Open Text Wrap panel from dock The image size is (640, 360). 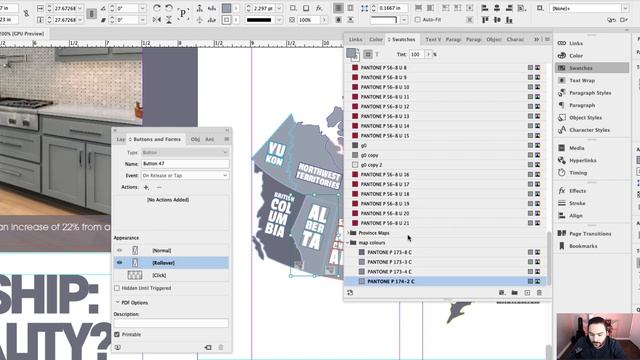pyautogui.click(x=582, y=80)
